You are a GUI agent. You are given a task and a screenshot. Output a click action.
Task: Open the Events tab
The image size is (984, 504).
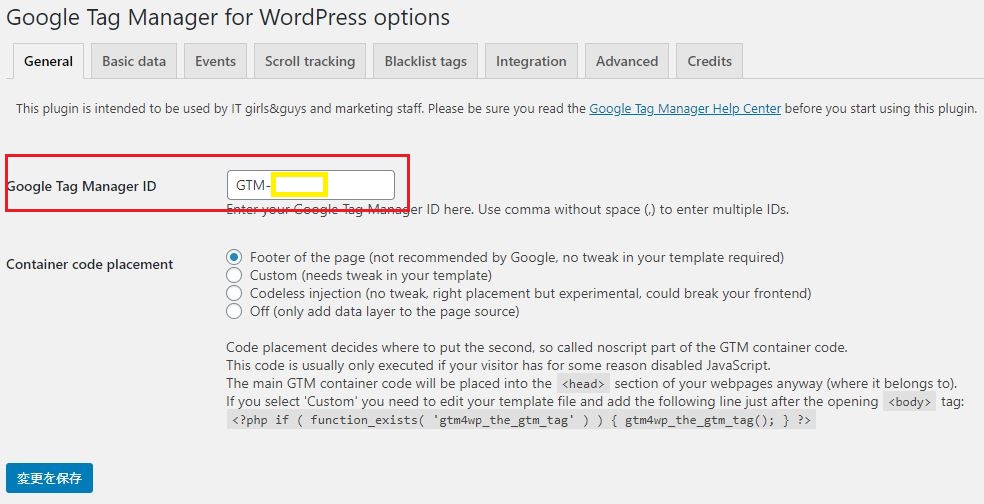(215, 61)
